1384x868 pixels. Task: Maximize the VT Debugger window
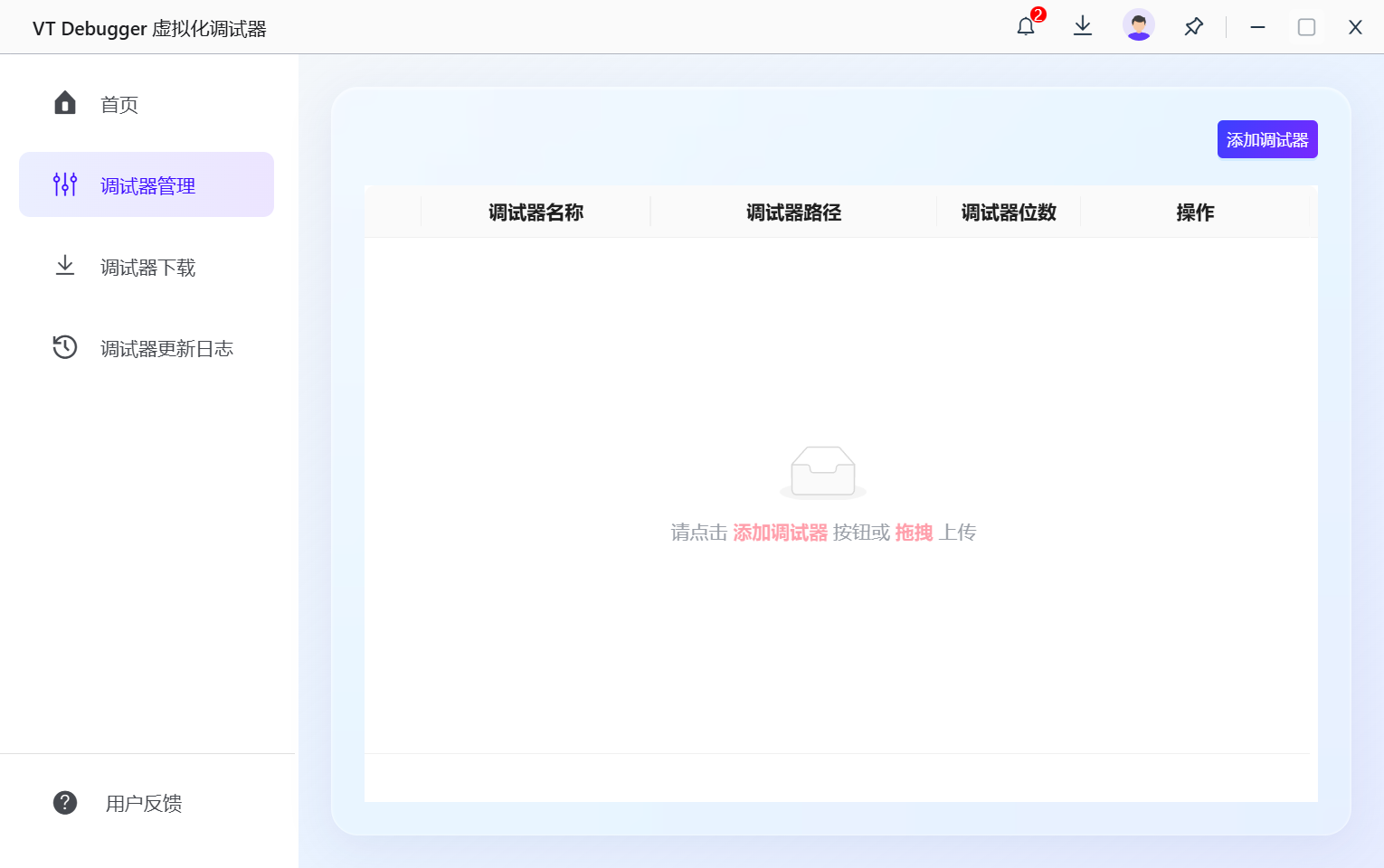(1306, 27)
